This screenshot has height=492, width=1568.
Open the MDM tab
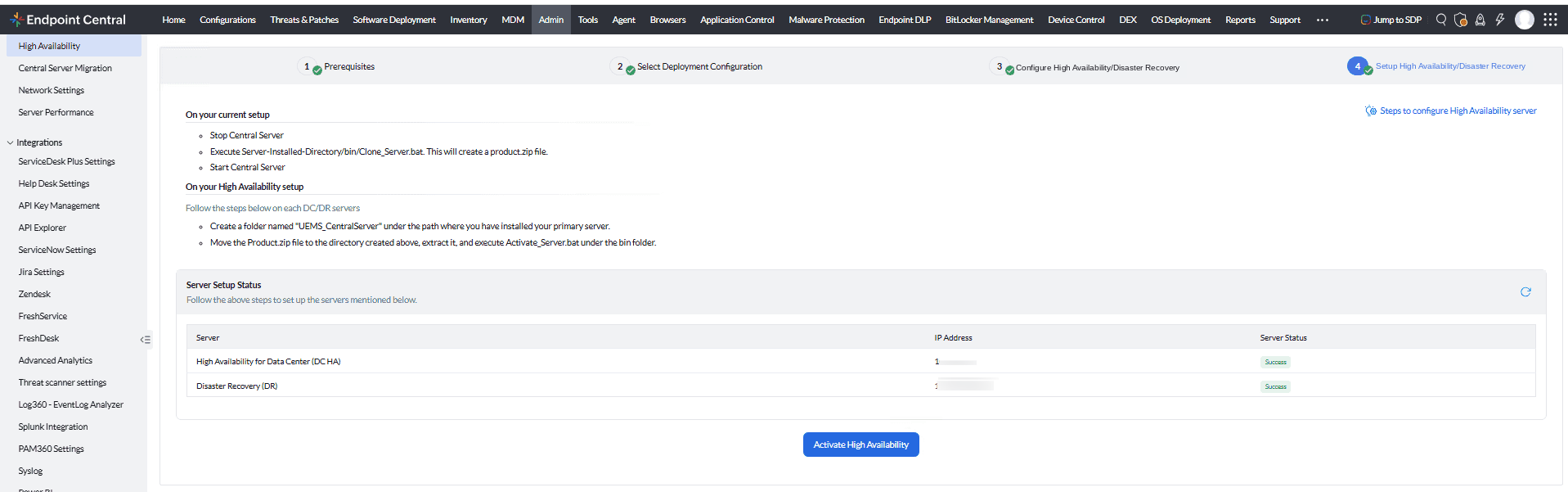(513, 20)
